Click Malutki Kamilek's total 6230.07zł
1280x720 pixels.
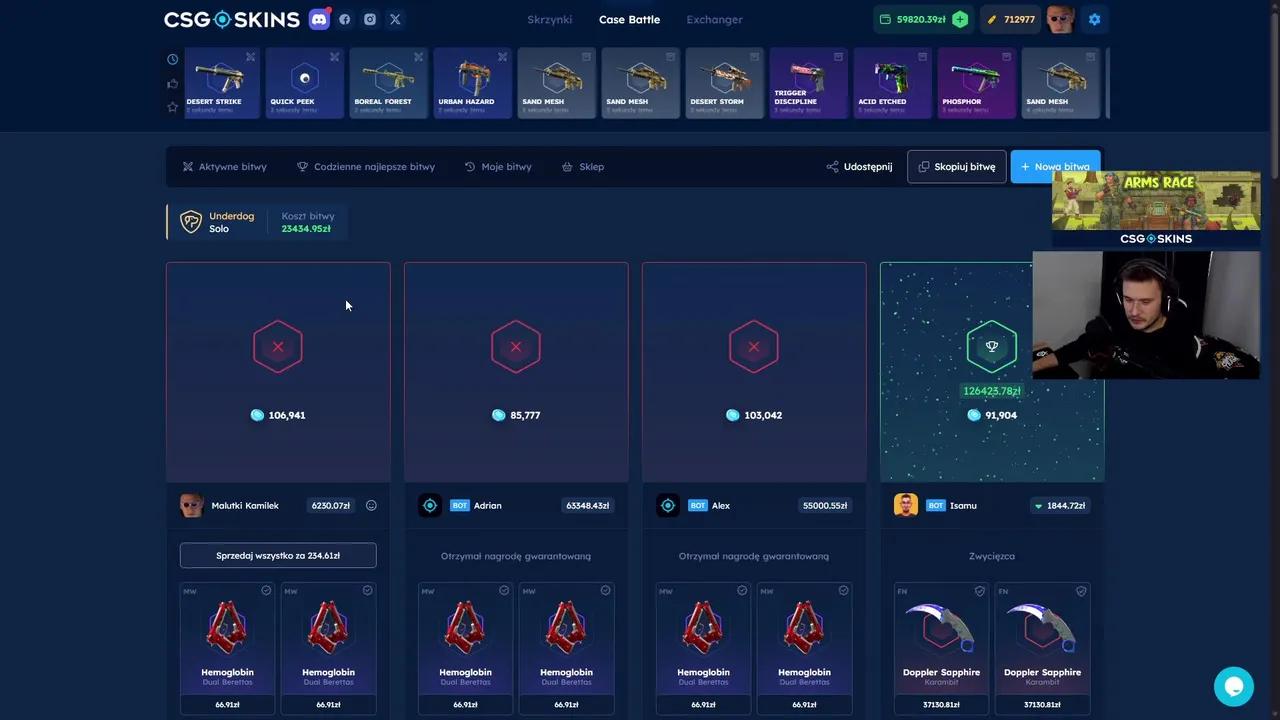pyautogui.click(x=330, y=505)
